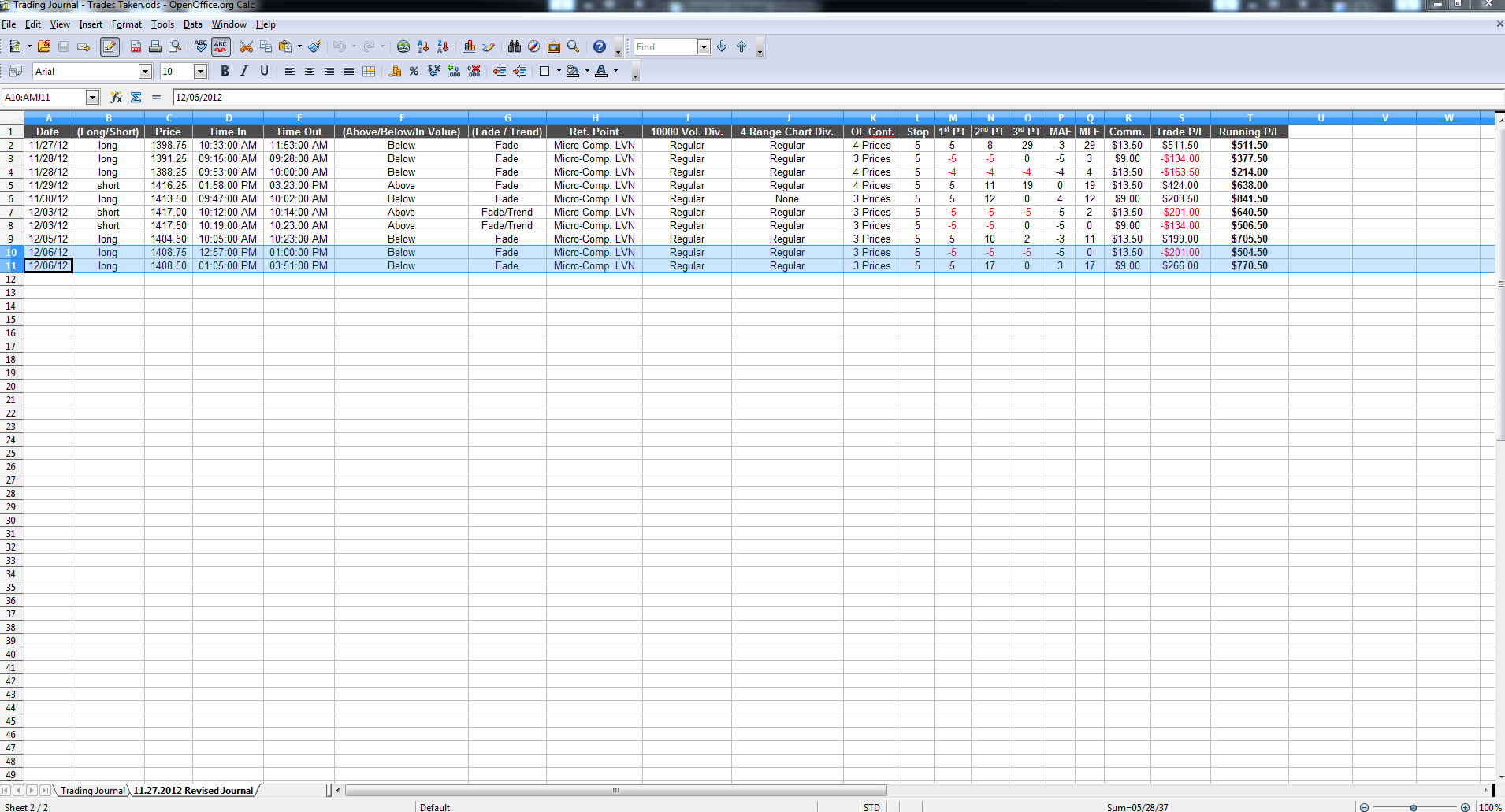Open a document with the folder icon
The image size is (1505, 812).
click(44, 47)
